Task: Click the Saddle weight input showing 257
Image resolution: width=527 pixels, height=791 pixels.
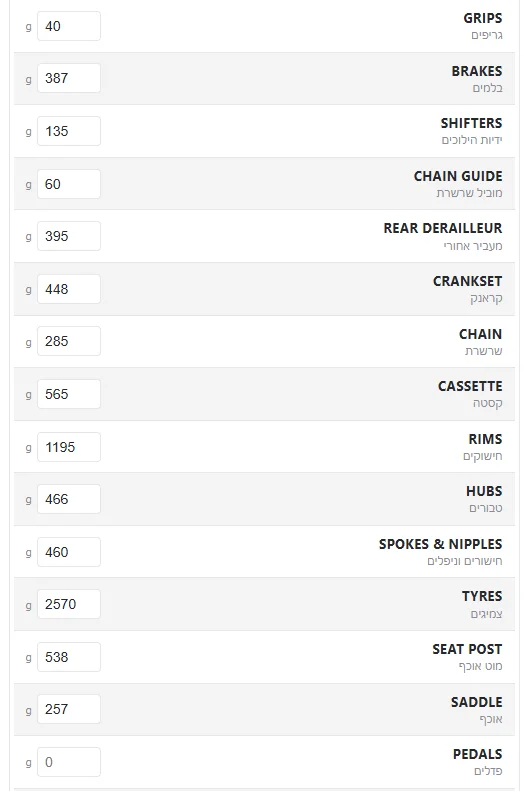Action: [x=69, y=709]
